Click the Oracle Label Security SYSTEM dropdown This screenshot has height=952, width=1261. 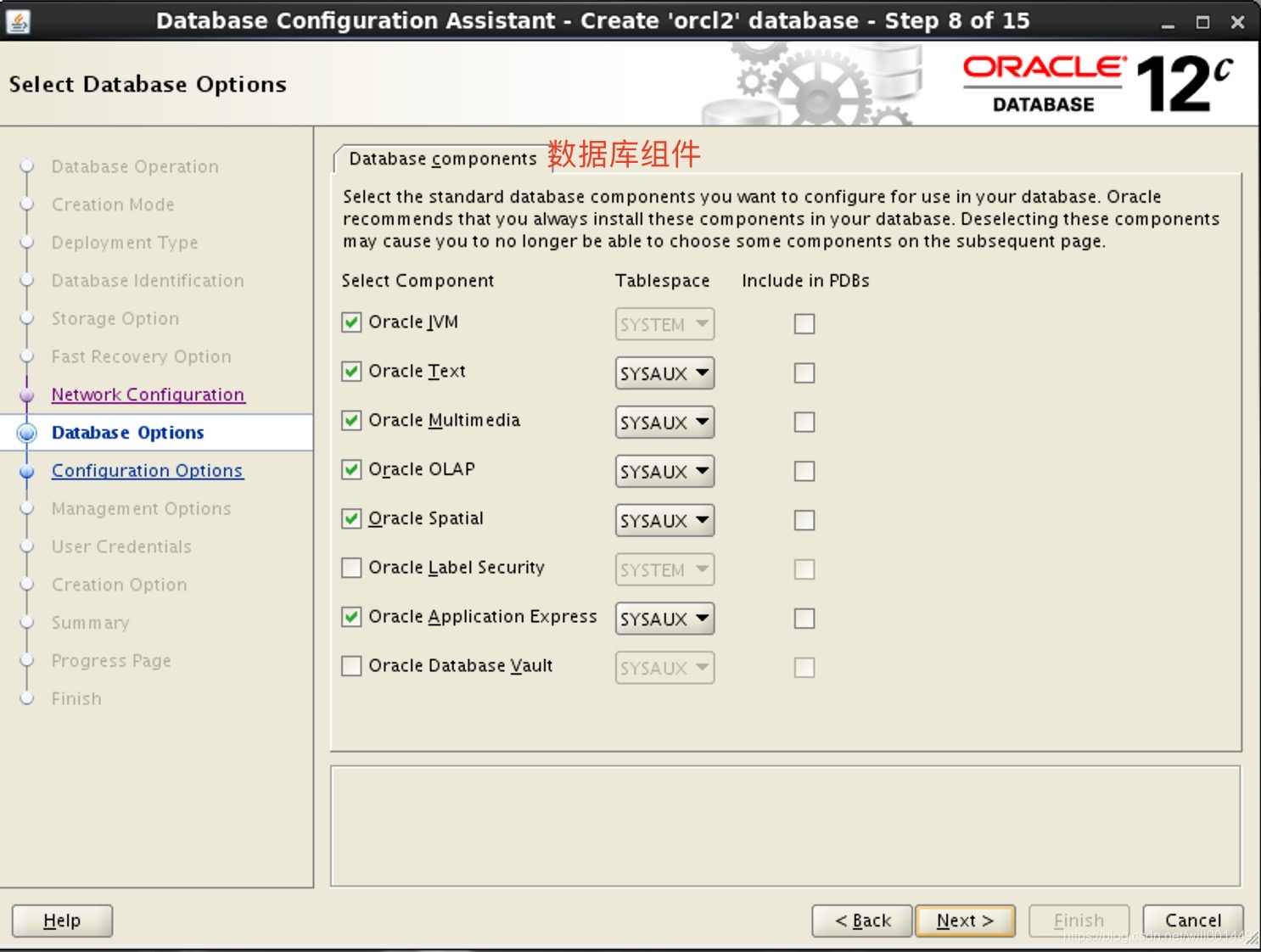click(664, 570)
